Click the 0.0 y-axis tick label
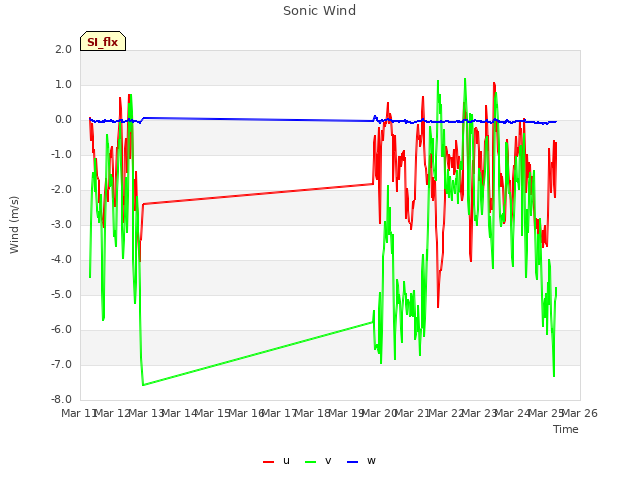 pos(63,120)
